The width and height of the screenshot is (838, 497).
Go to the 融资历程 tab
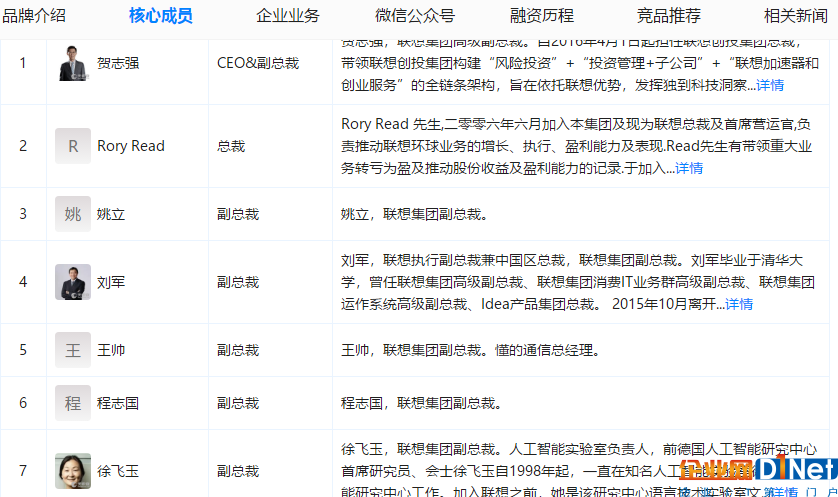pos(542,15)
